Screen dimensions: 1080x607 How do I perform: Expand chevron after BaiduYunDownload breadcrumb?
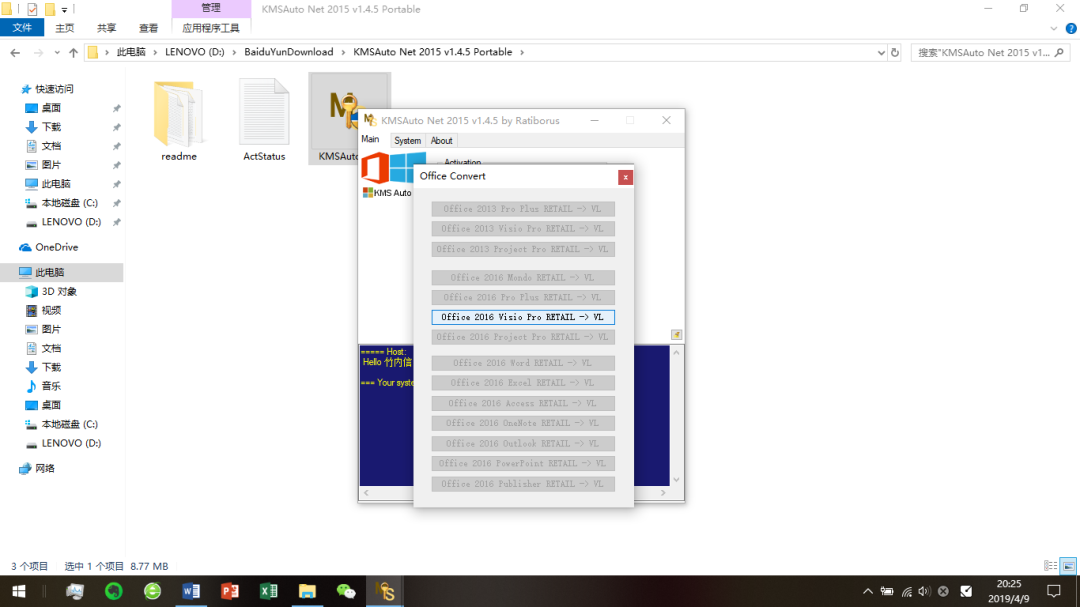(x=343, y=52)
